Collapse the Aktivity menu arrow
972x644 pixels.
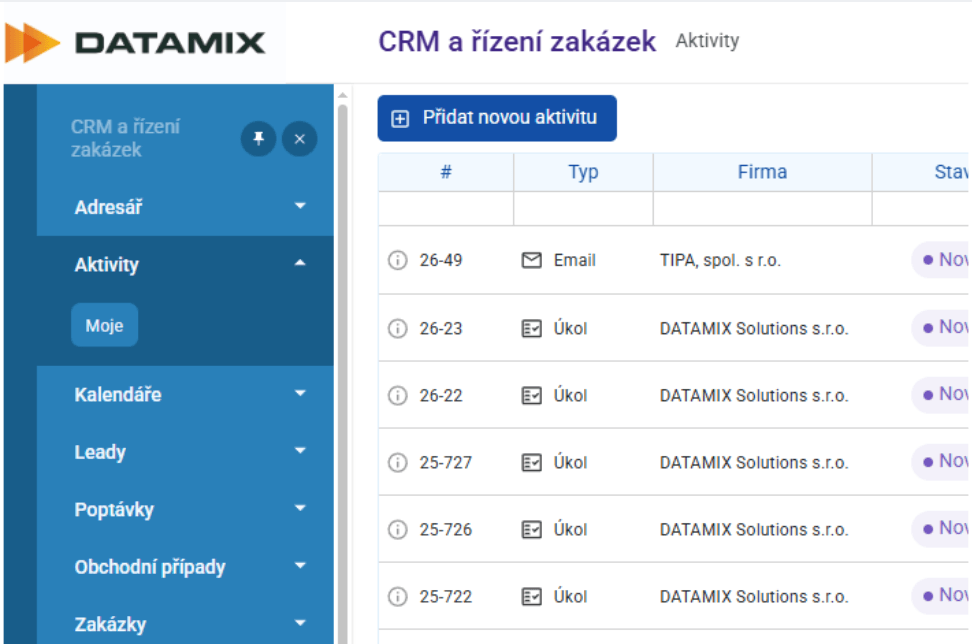tap(300, 263)
